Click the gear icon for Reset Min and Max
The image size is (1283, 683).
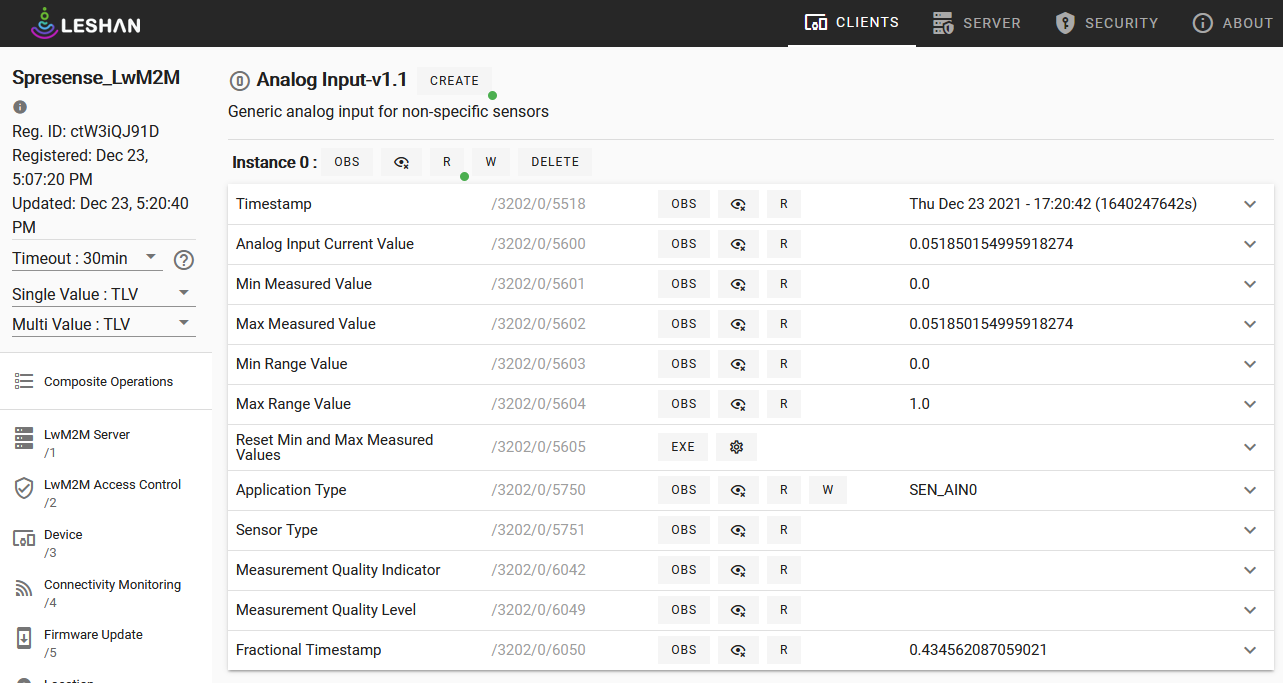tap(737, 447)
